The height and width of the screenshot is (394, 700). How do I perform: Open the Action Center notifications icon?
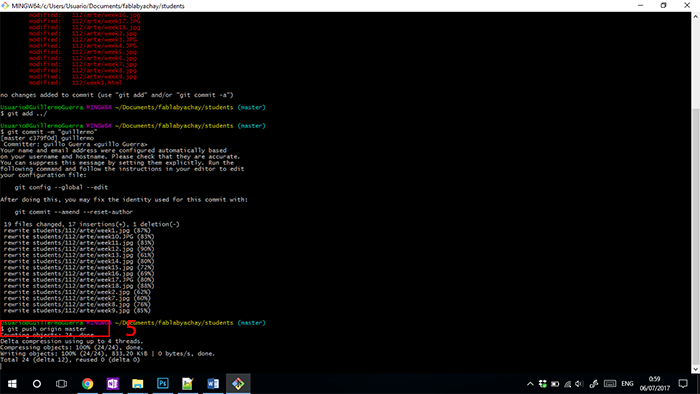coord(683,384)
